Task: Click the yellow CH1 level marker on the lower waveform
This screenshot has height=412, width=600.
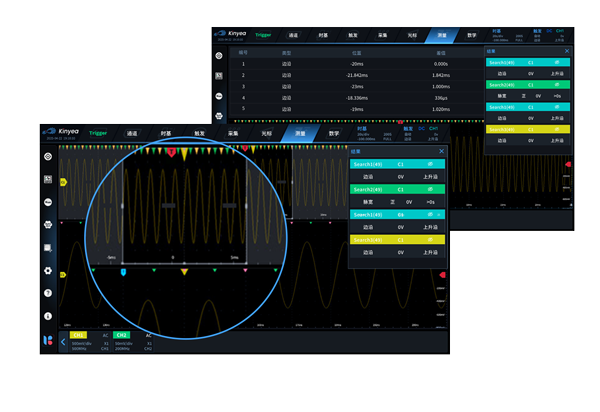Action: point(63,275)
